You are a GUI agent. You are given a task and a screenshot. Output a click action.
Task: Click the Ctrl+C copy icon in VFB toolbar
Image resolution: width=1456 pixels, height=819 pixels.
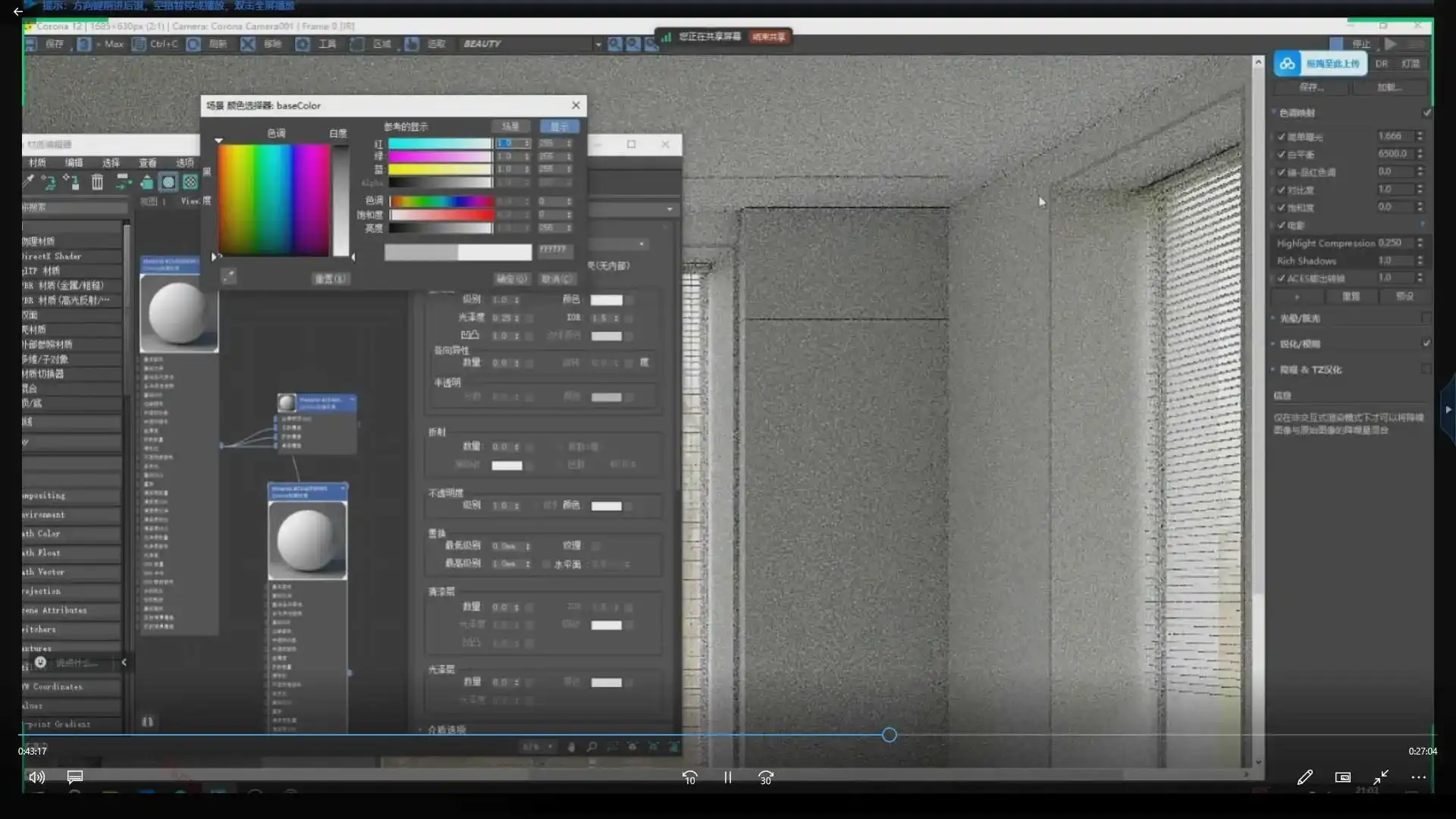(139, 44)
